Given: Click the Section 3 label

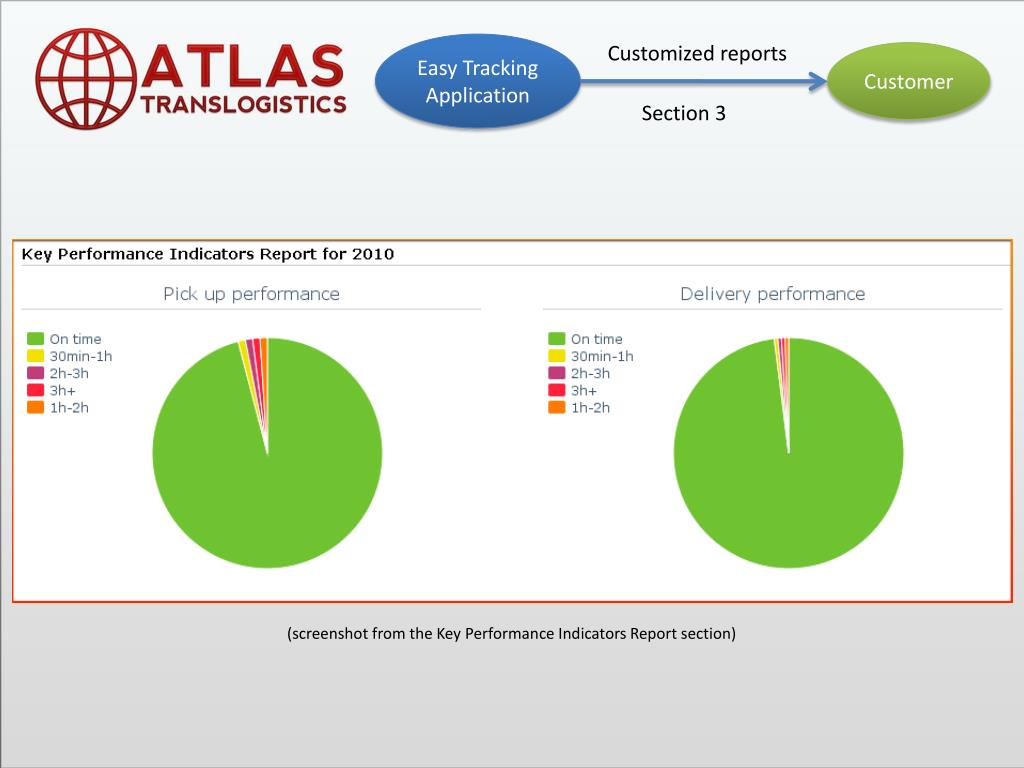Looking at the screenshot, I should coord(683,113).
